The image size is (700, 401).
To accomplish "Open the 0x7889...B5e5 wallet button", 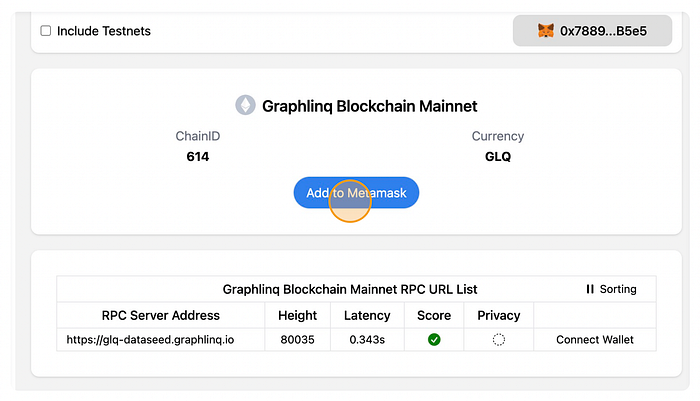I will [x=592, y=31].
